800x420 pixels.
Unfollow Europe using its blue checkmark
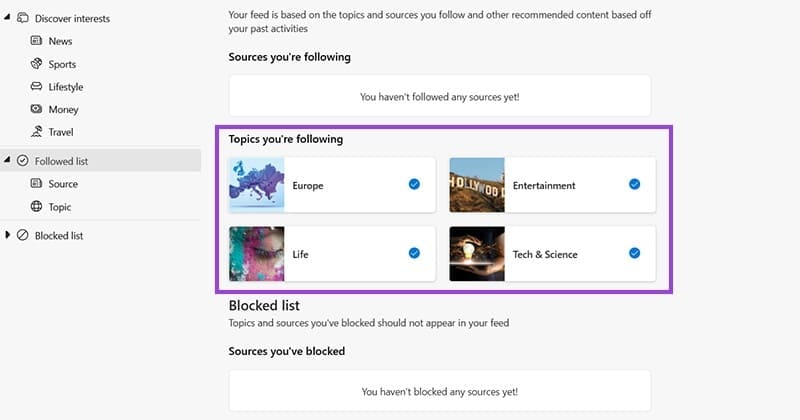(x=414, y=184)
